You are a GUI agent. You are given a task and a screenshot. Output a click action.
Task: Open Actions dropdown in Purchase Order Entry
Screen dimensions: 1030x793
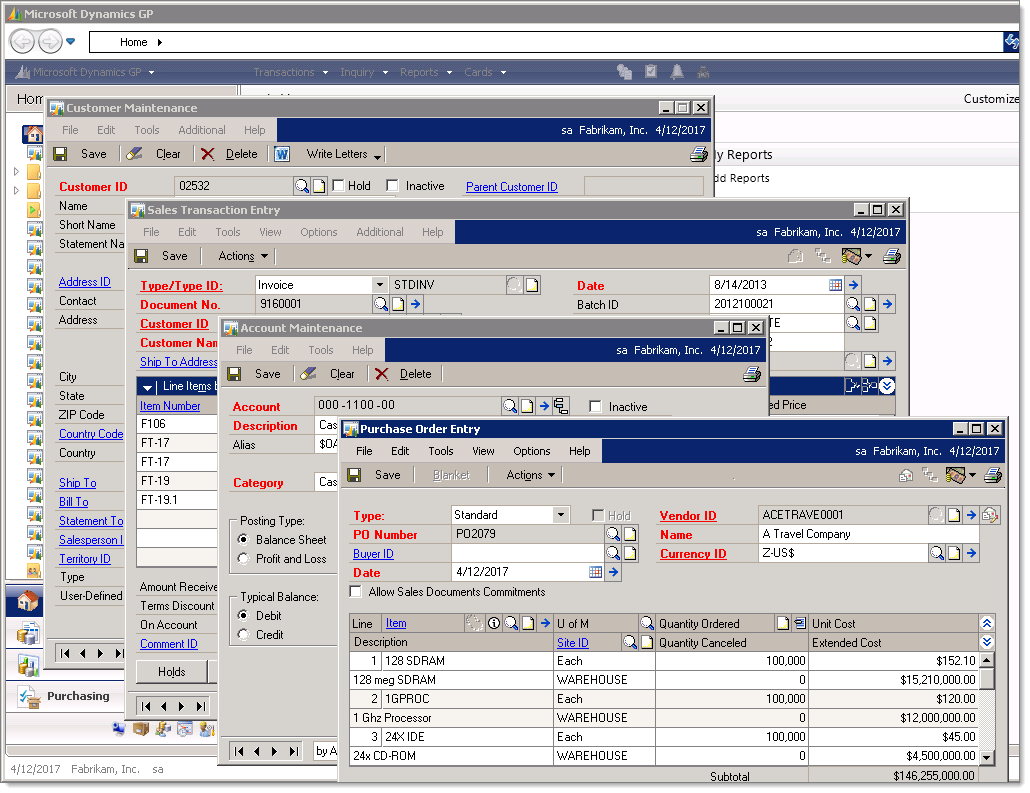pyautogui.click(x=530, y=475)
